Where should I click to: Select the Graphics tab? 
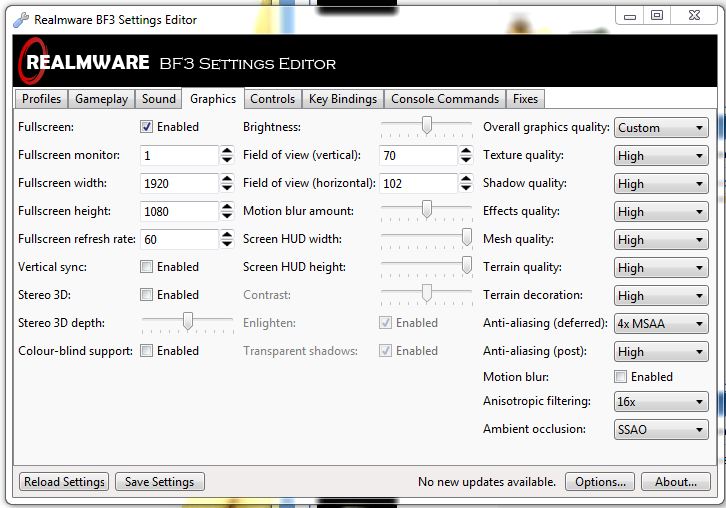pos(213,99)
